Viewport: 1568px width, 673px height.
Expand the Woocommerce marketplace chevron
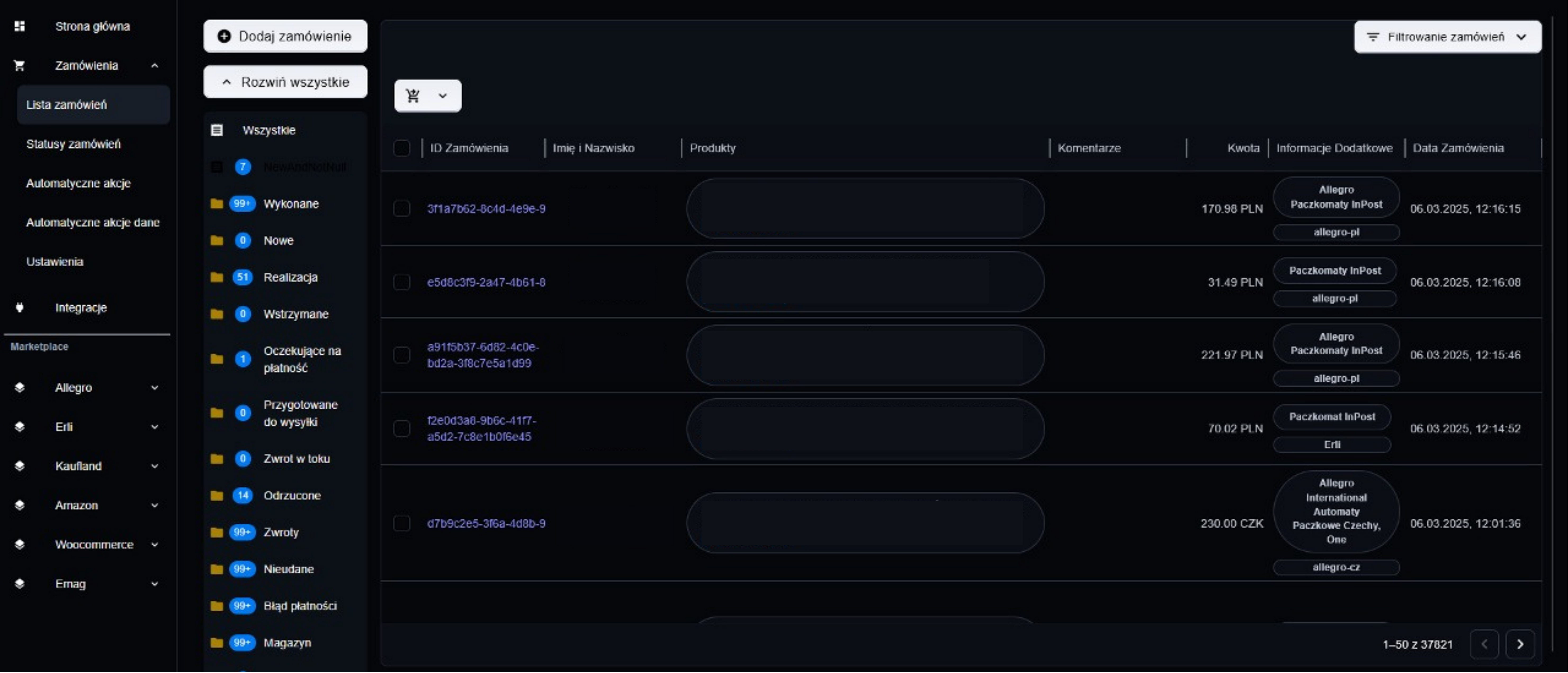tap(155, 545)
